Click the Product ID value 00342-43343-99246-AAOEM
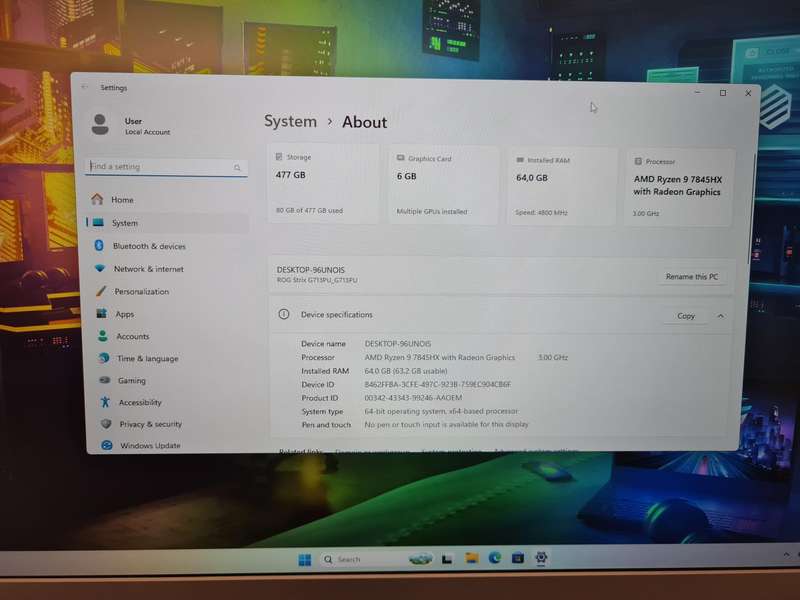800x600 pixels. pyautogui.click(x=413, y=397)
